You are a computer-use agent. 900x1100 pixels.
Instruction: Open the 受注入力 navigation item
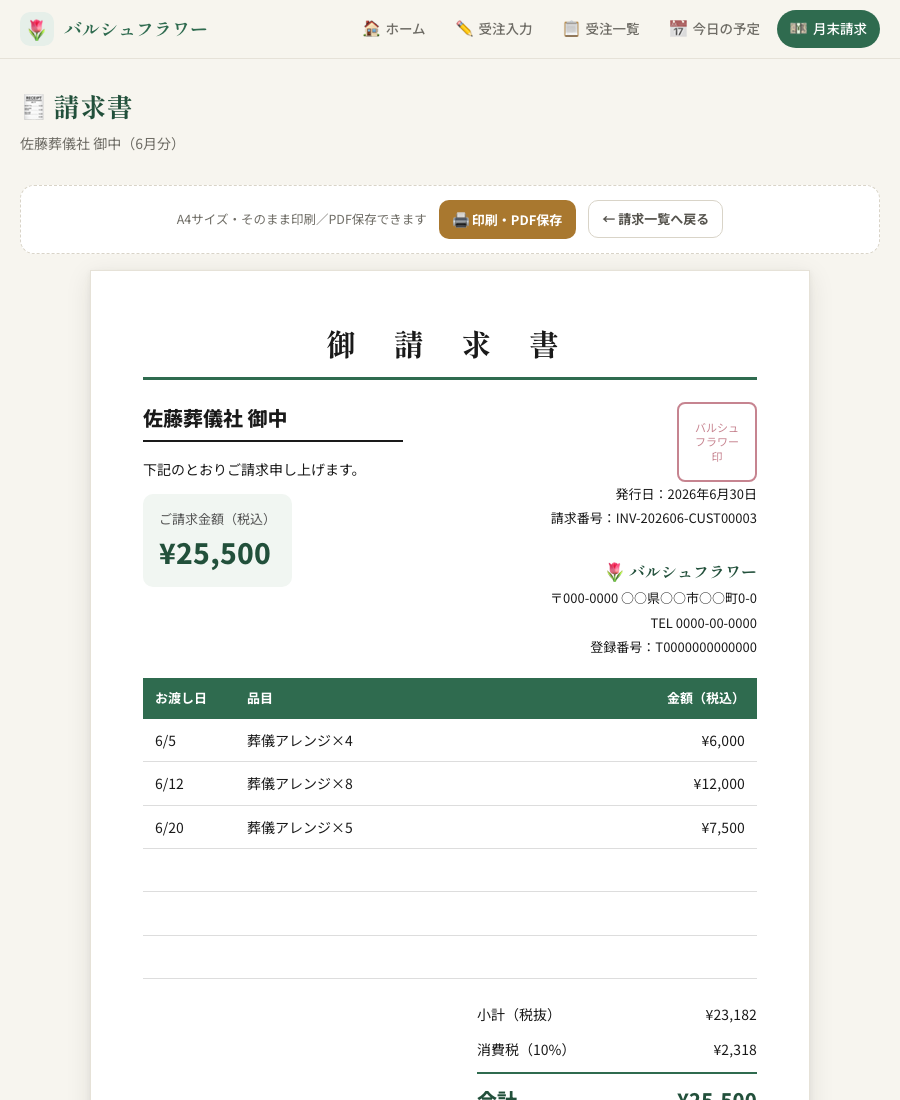tap(494, 29)
